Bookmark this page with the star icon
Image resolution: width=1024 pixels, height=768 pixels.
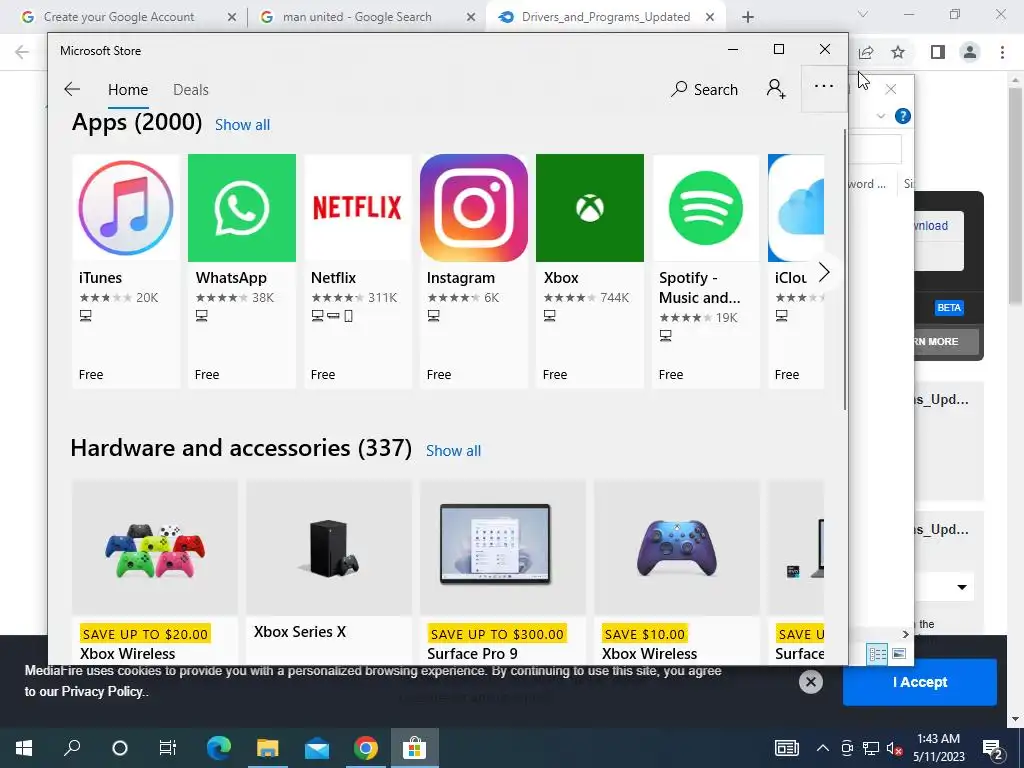898,52
